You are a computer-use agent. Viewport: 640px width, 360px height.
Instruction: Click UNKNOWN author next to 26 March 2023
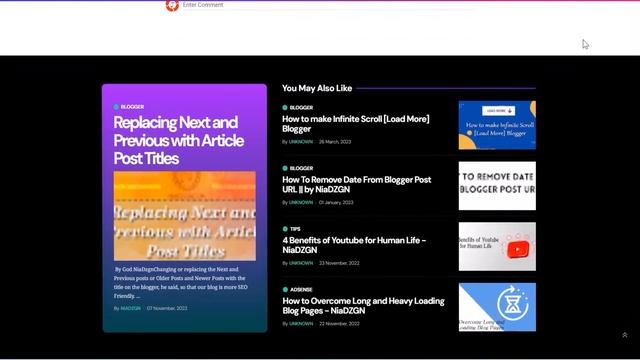click(301, 142)
